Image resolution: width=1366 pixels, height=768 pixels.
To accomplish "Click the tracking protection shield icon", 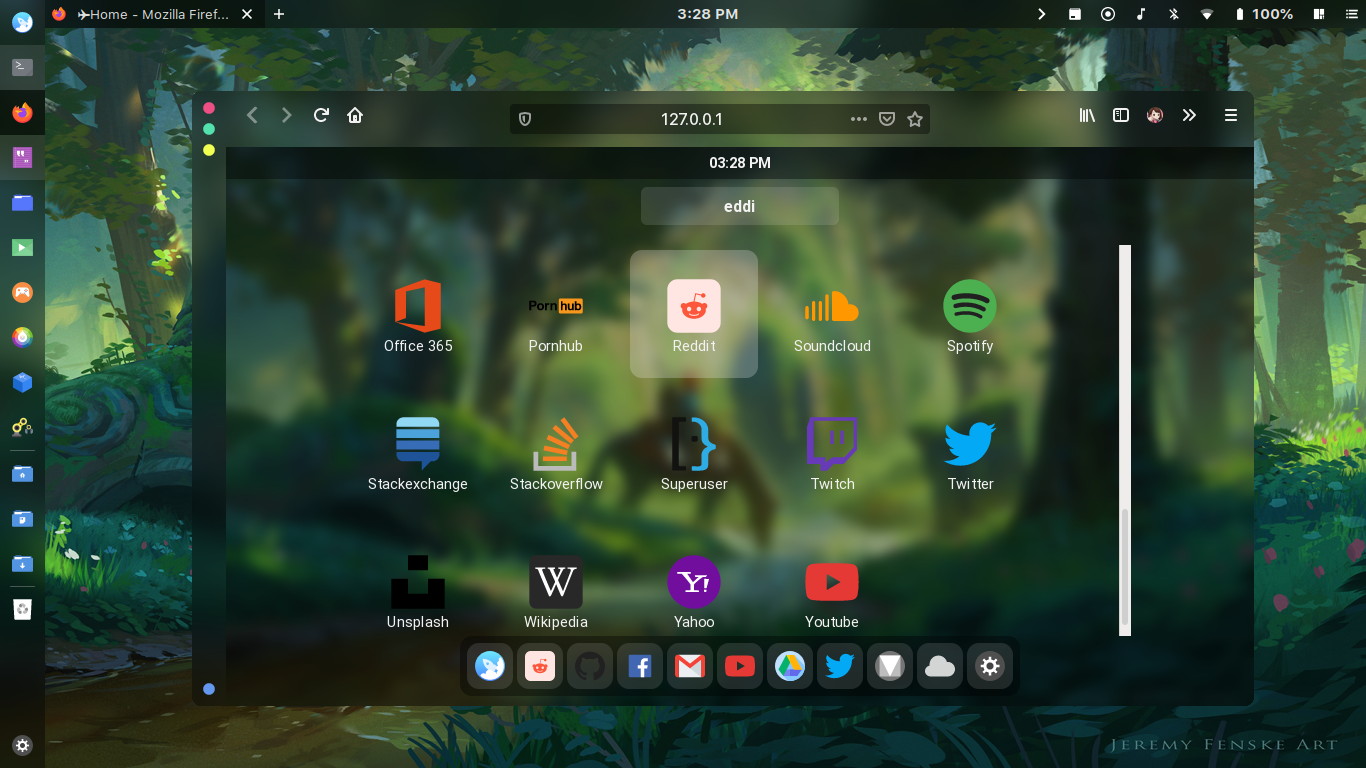I will click(525, 119).
